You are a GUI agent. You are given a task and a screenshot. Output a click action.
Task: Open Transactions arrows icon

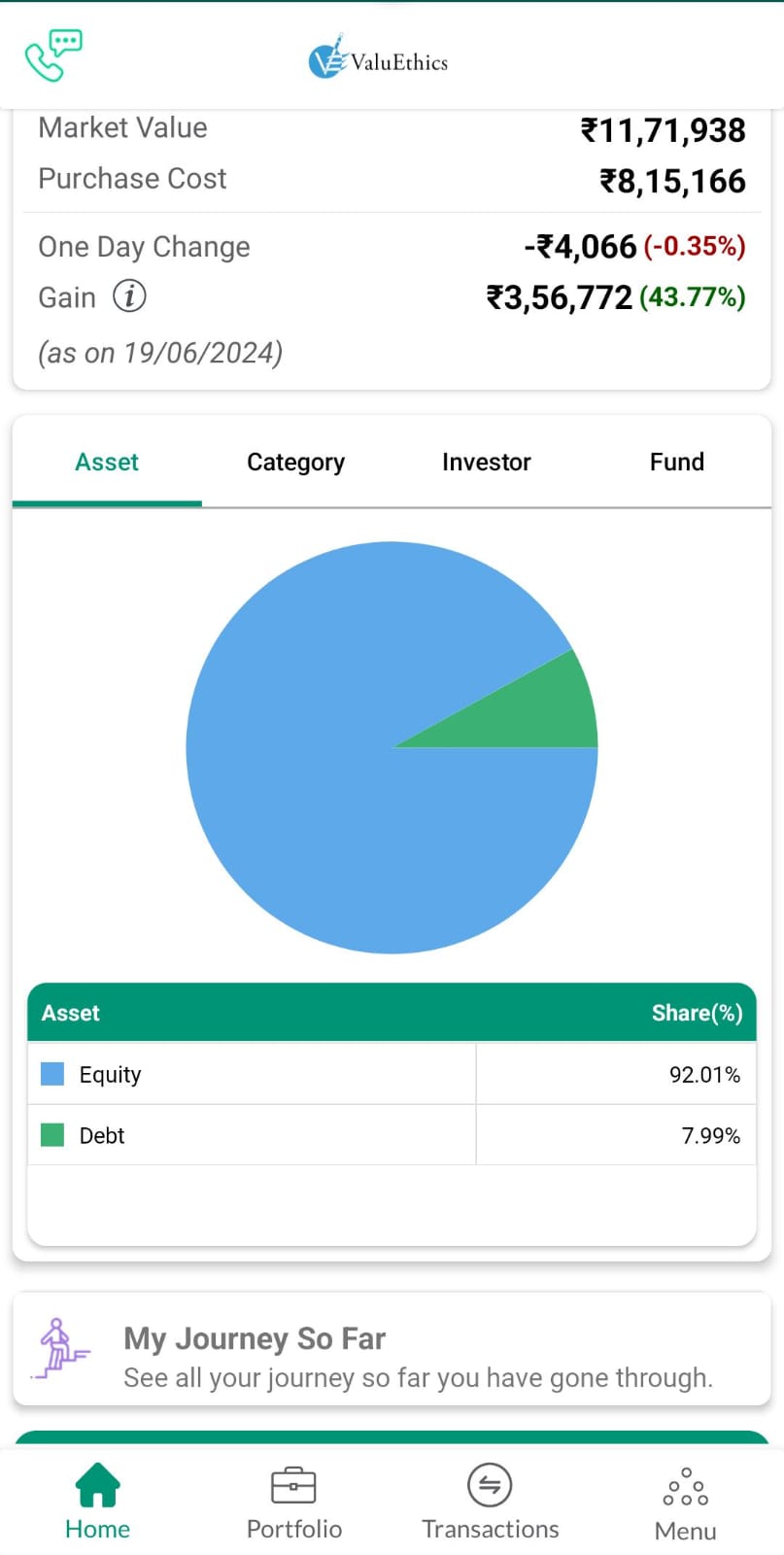coord(490,1485)
